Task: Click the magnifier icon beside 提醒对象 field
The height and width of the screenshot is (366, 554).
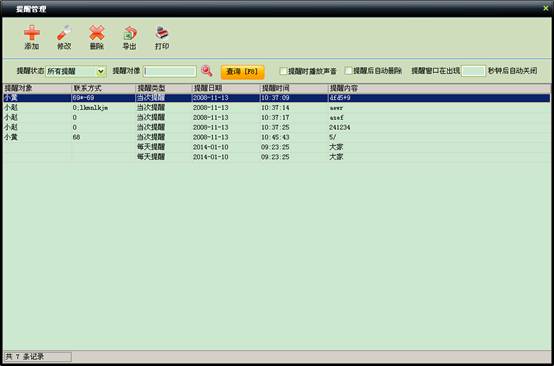Action: pos(207,71)
